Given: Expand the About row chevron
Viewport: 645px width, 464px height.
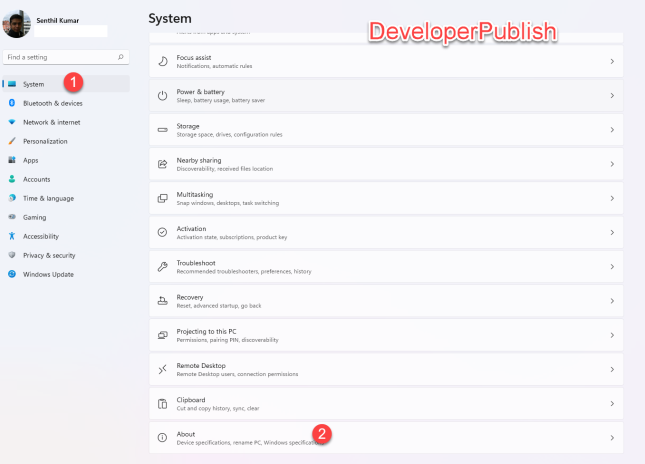Looking at the screenshot, I should coord(611,438).
